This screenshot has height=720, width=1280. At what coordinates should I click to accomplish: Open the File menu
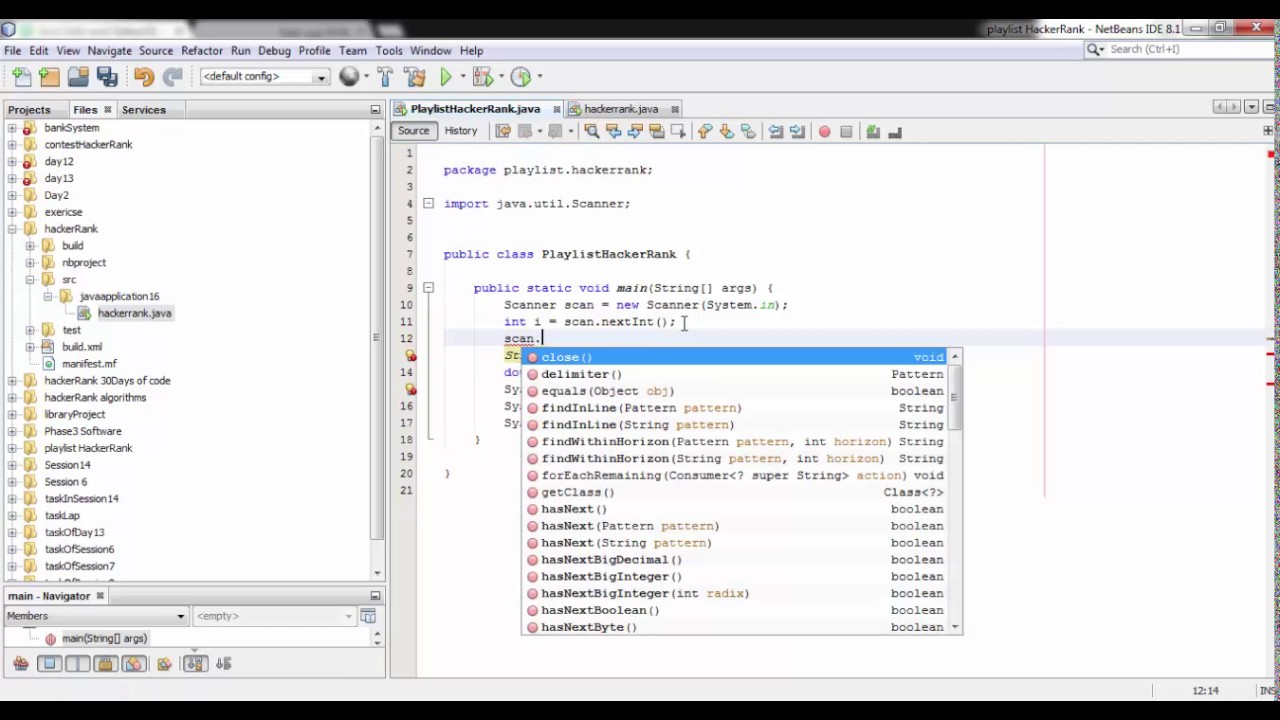click(x=12, y=50)
